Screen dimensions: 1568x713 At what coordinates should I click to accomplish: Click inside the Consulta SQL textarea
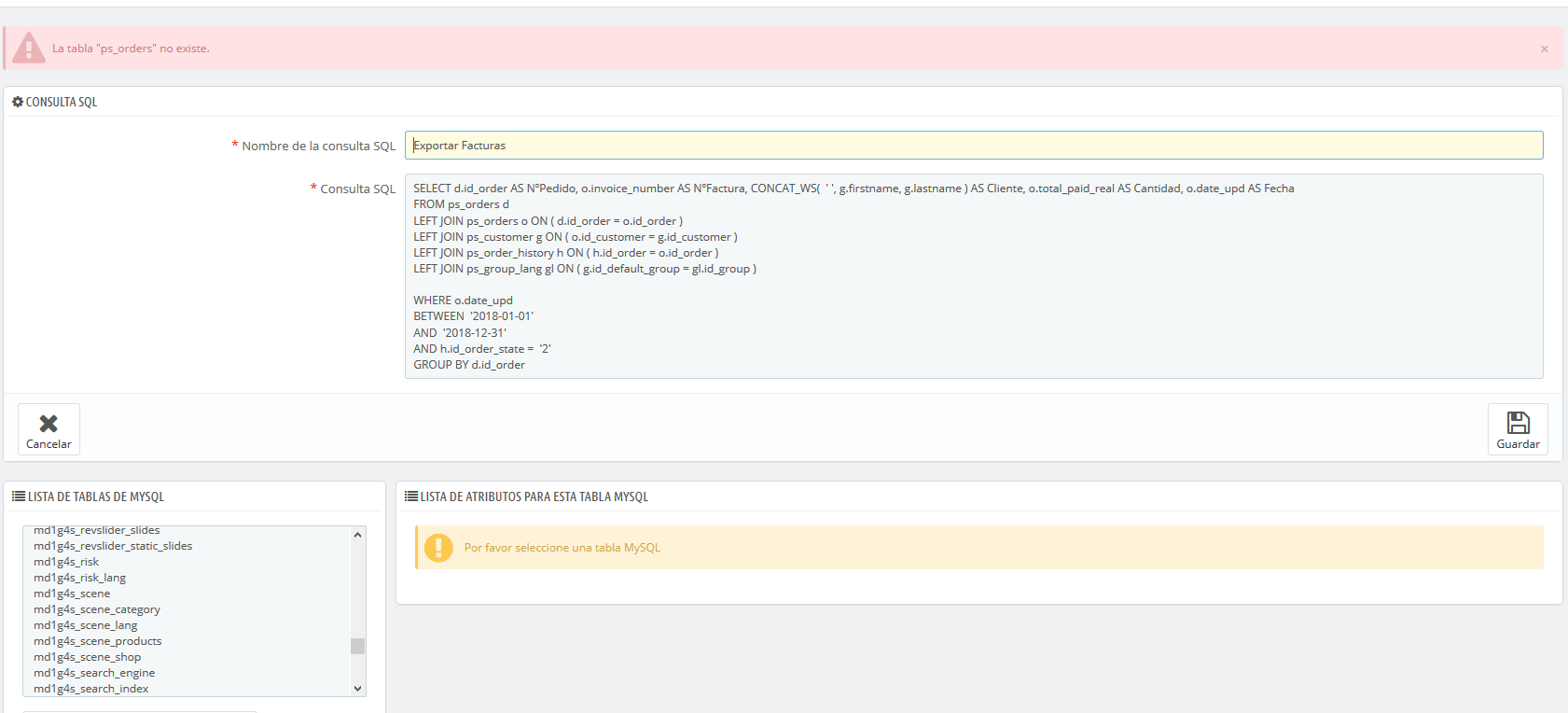(974, 276)
